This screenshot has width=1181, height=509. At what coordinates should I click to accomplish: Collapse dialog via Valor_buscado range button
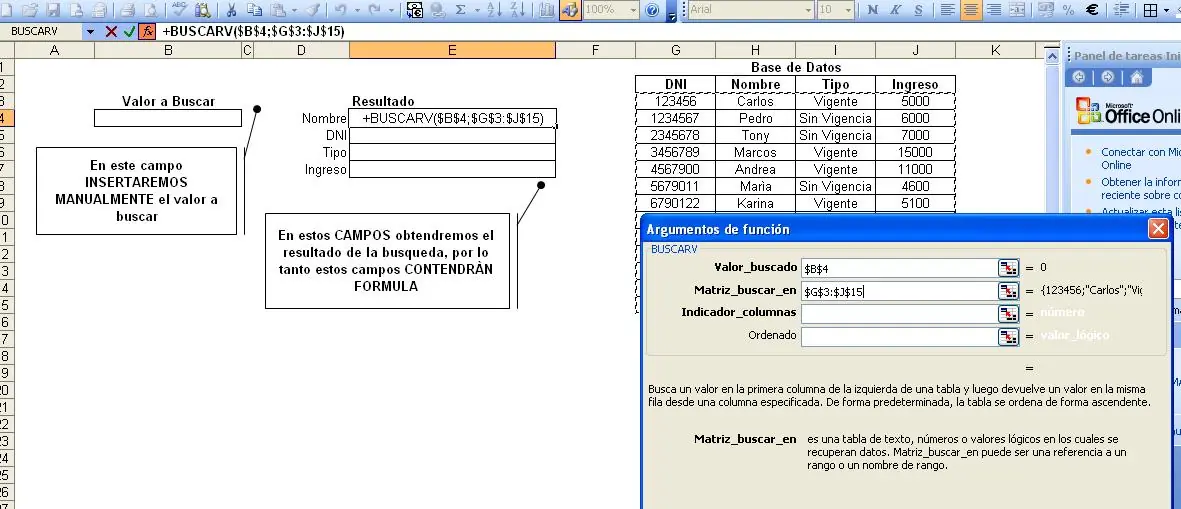(x=1008, y=268)
